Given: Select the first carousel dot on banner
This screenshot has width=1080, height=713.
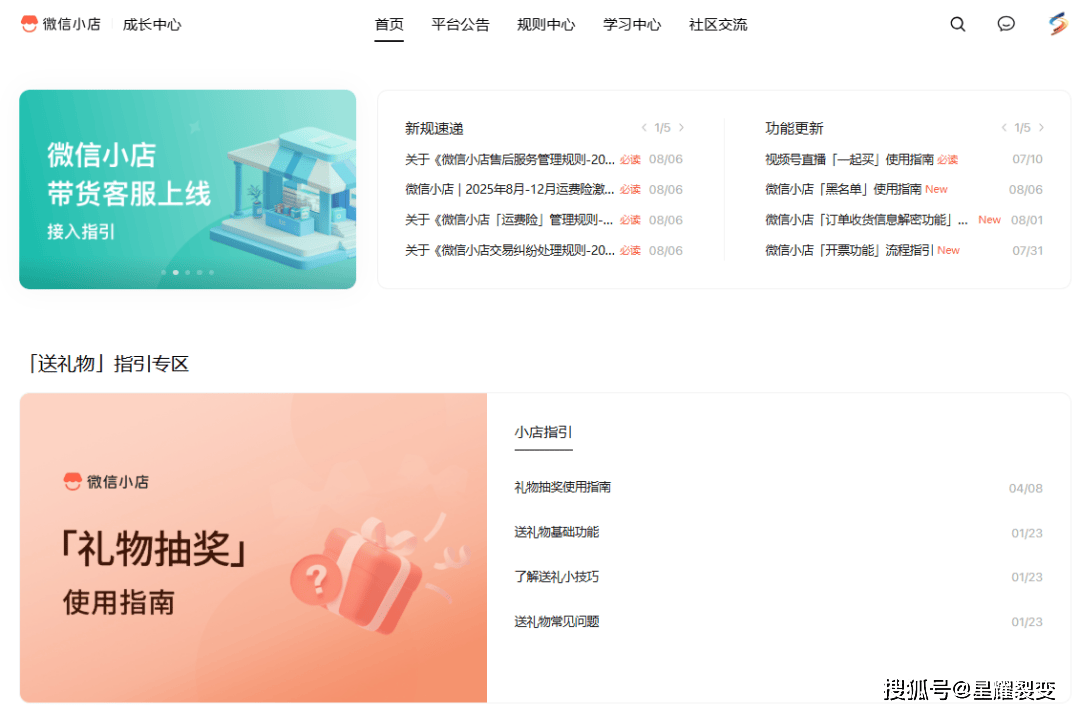Looking at the screenshot, I should pos(164,272).
